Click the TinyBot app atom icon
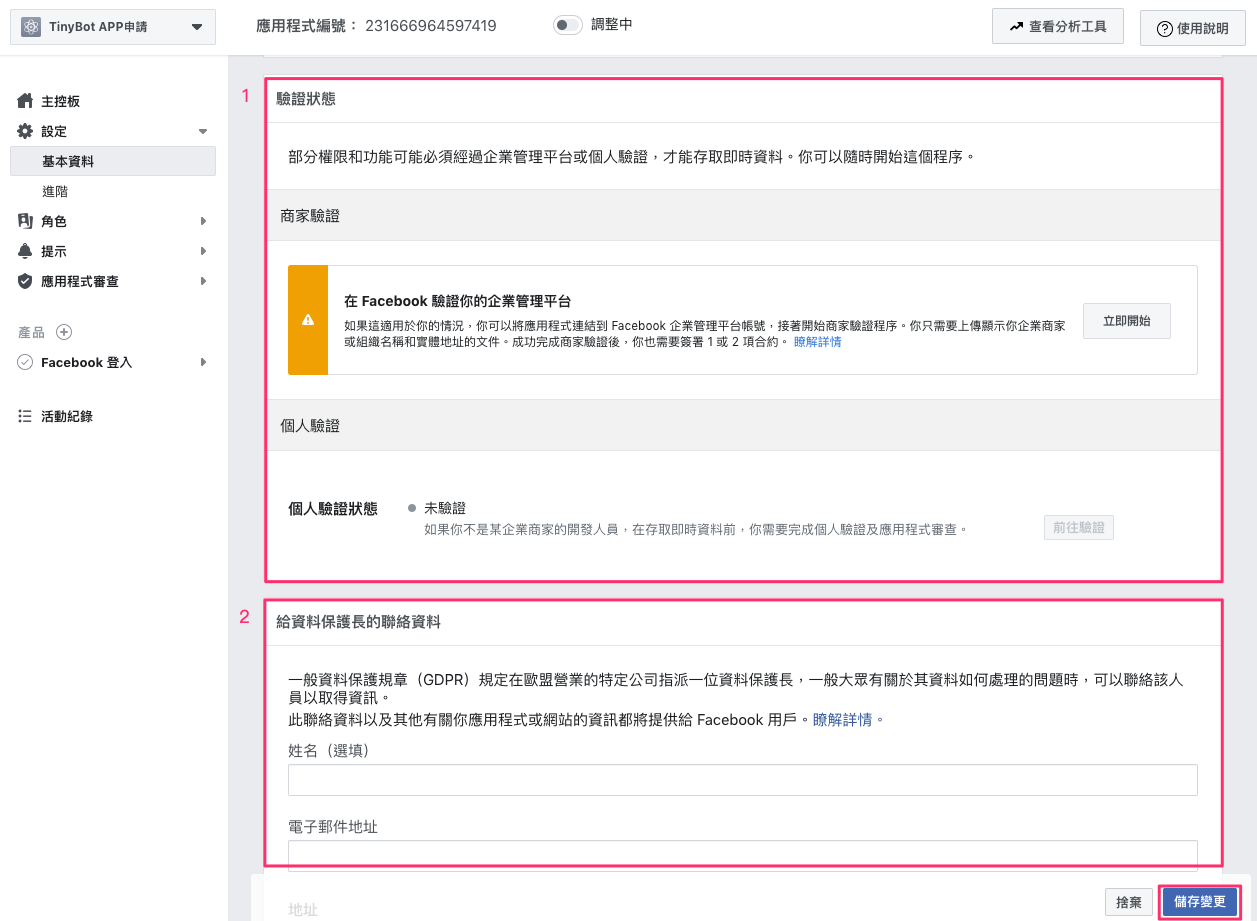Screen dimensions: 1257x921 pos(31,27)
